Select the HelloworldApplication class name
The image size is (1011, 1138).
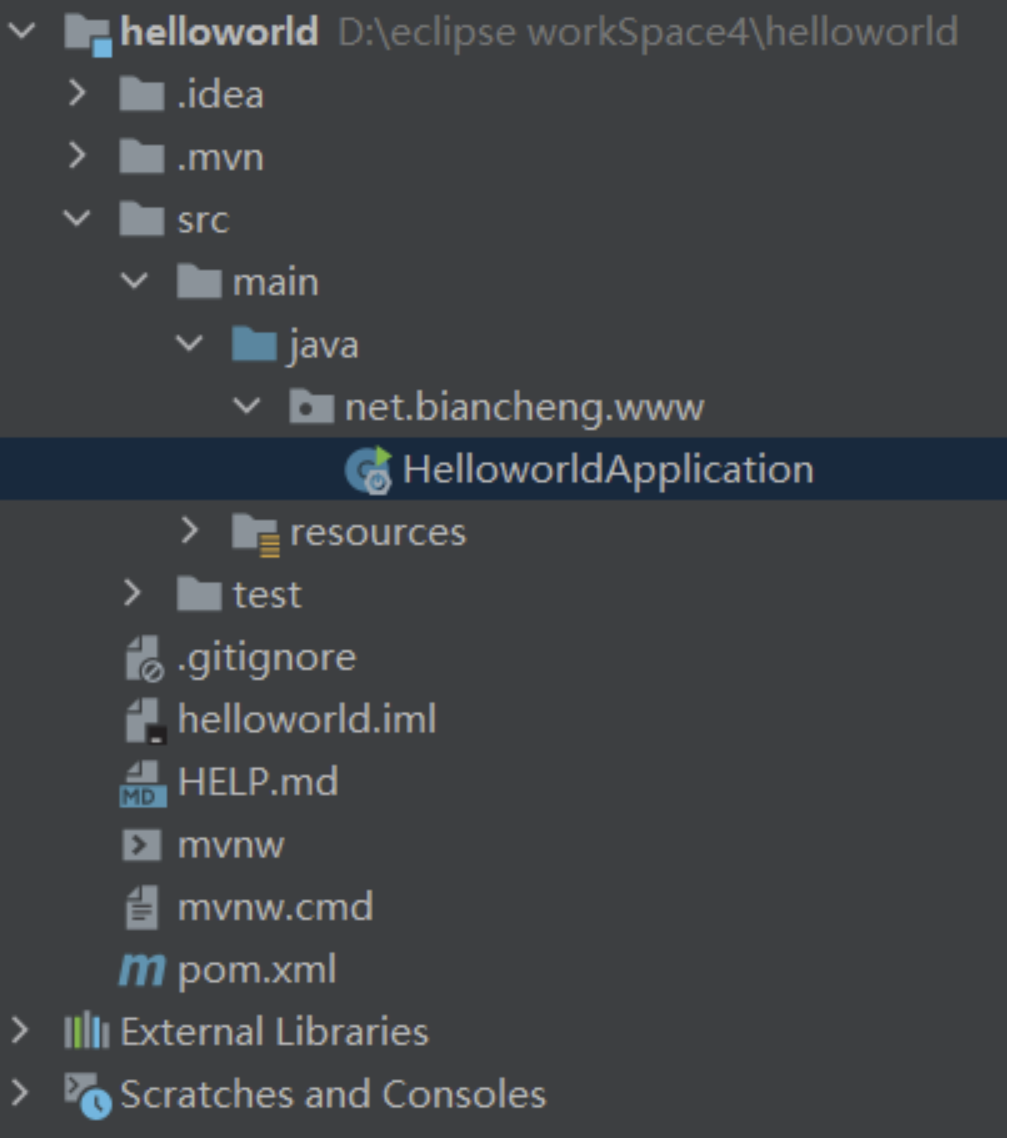click(608, 470)
